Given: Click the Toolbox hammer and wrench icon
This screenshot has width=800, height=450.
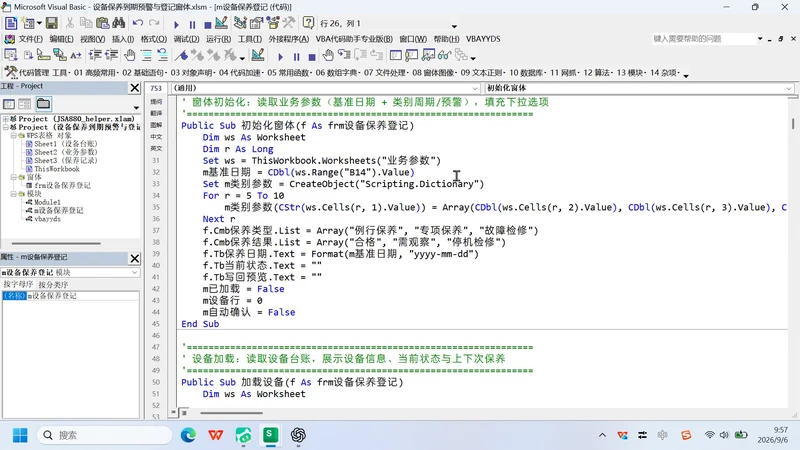Looking at the screenshot, I should 289,23.
